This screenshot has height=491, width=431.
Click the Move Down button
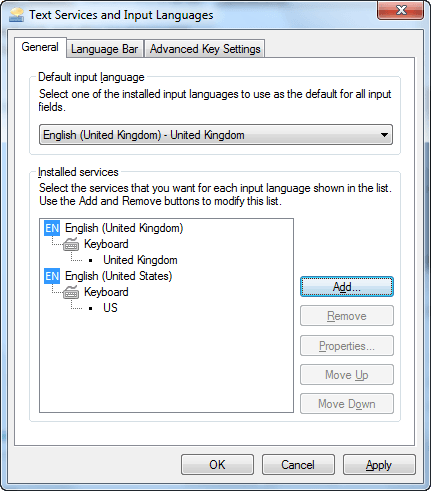(x=347, y=404)
